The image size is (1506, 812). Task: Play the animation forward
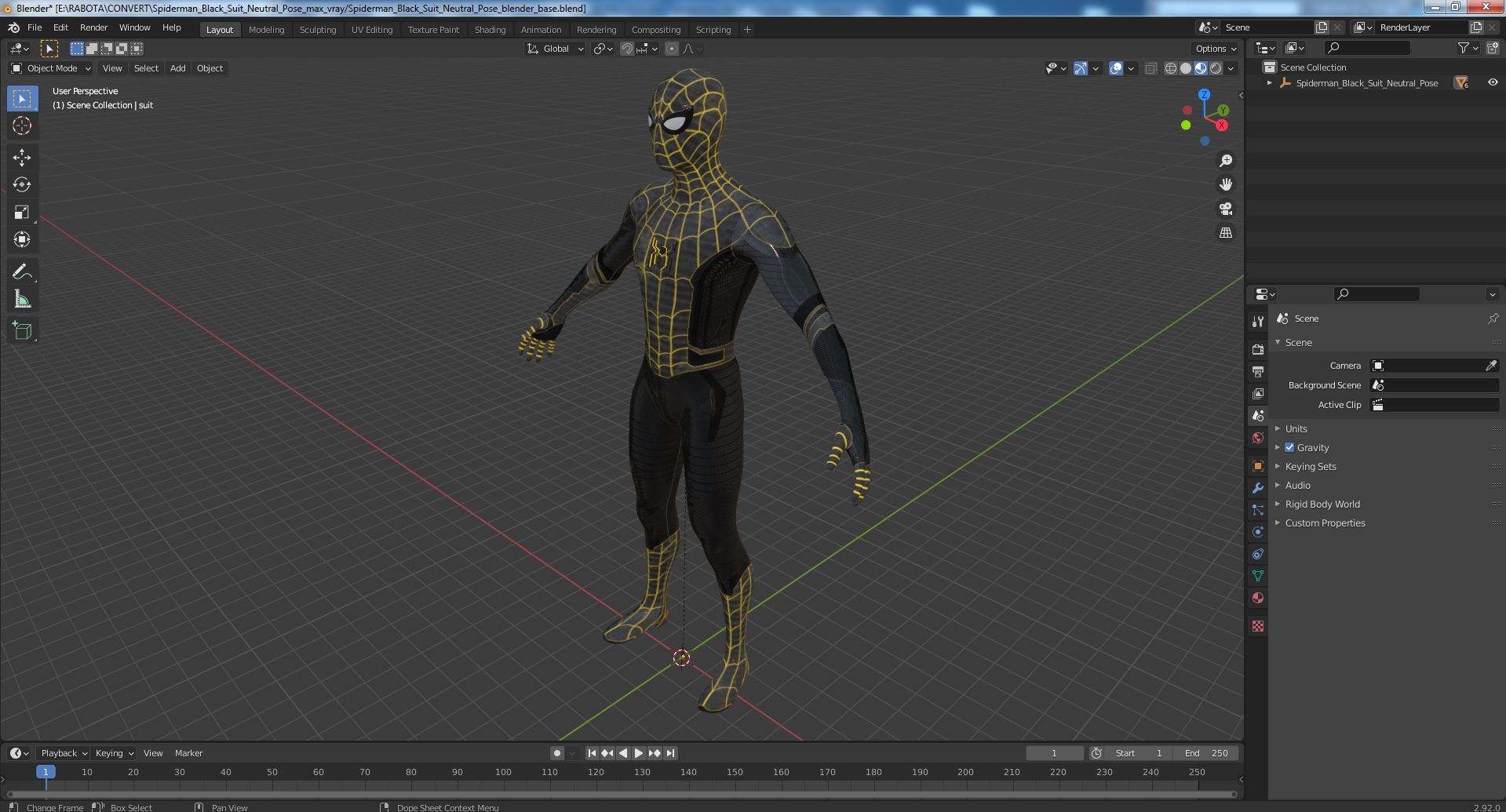(639, 753)
